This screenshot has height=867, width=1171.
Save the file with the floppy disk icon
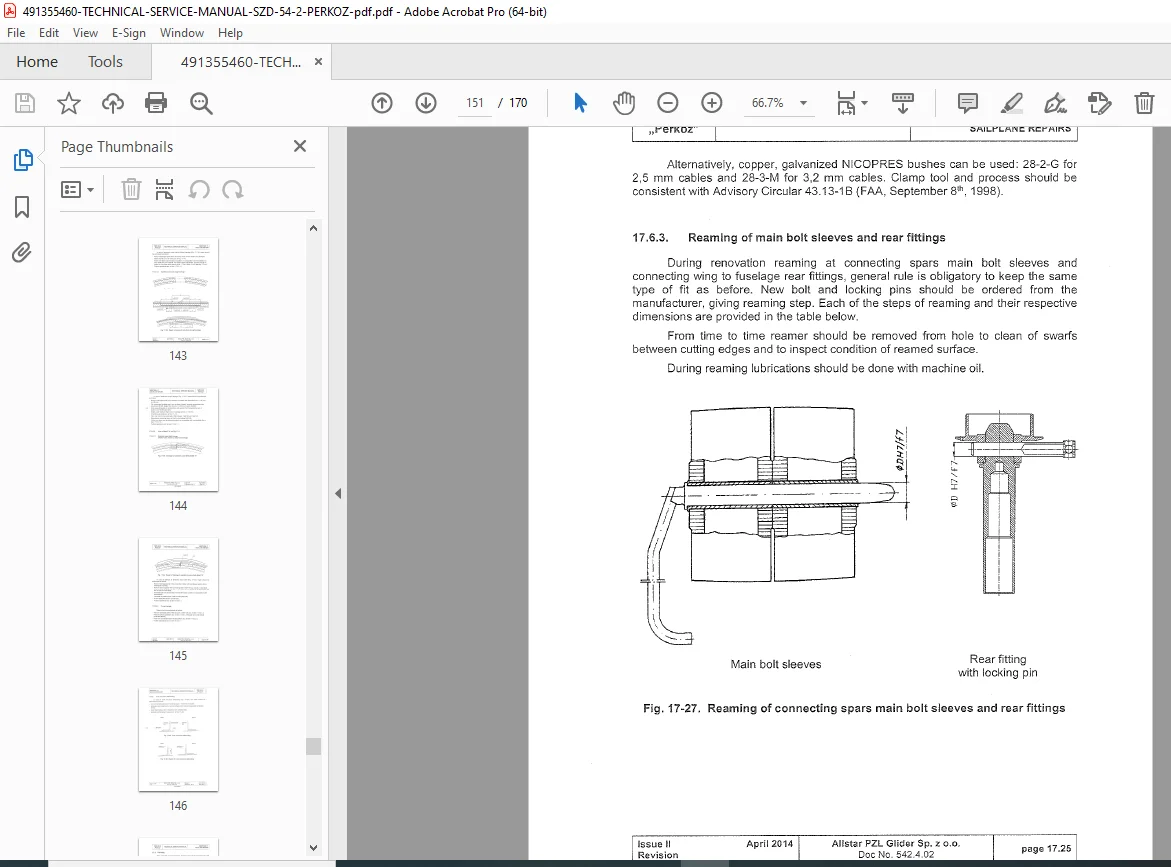[x=25, y=103]
